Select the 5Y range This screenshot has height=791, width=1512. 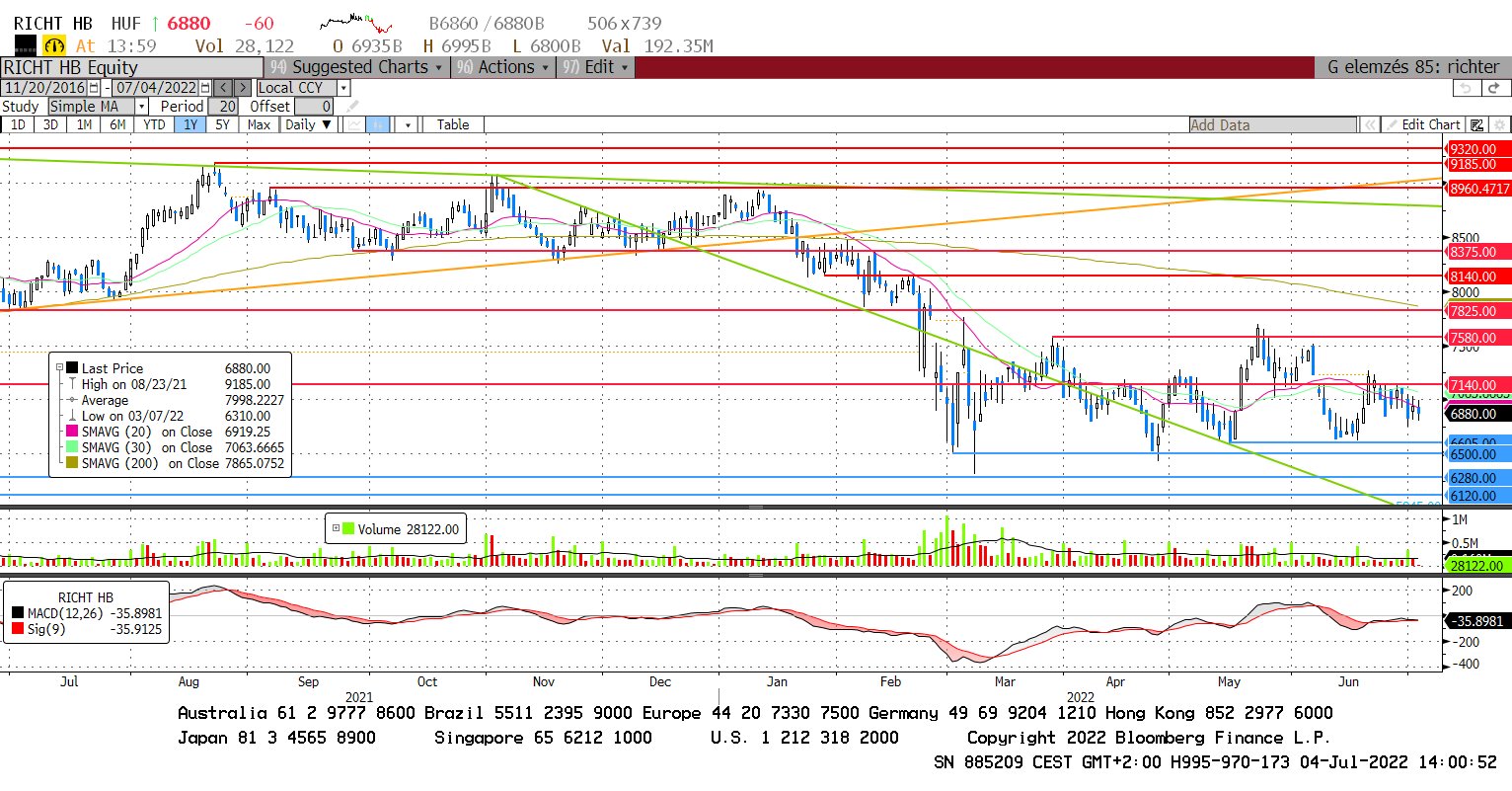[223, 124]
